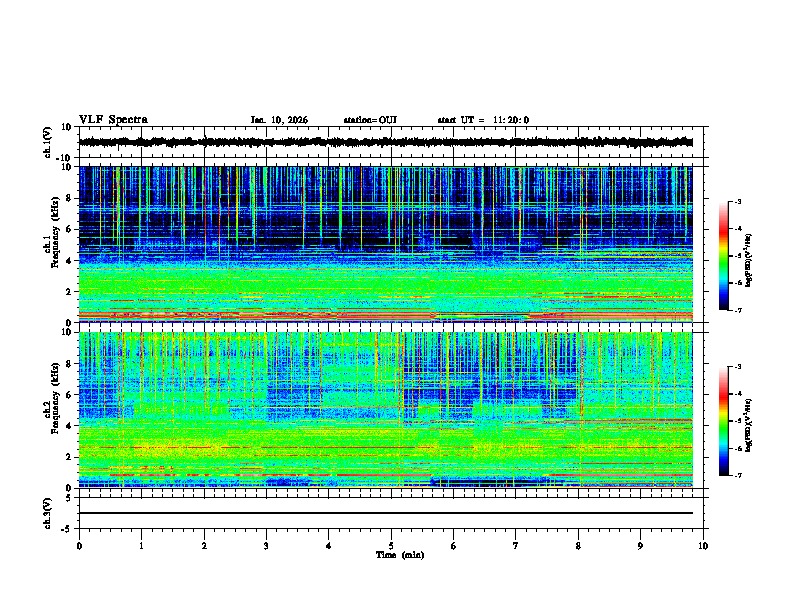Click time axis tick label "6"

(x=454, y=546)
